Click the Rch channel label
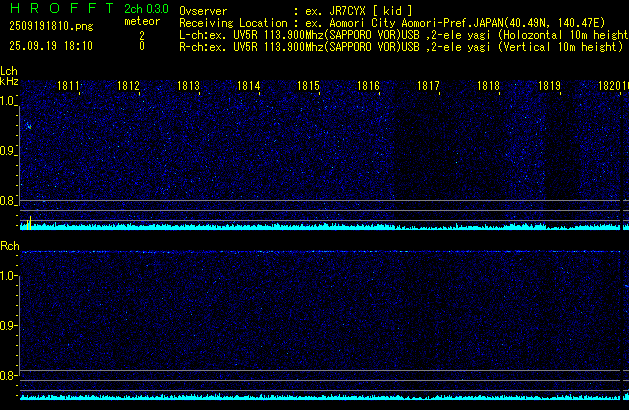Viewport: 629px width, 410px height. 9,246
